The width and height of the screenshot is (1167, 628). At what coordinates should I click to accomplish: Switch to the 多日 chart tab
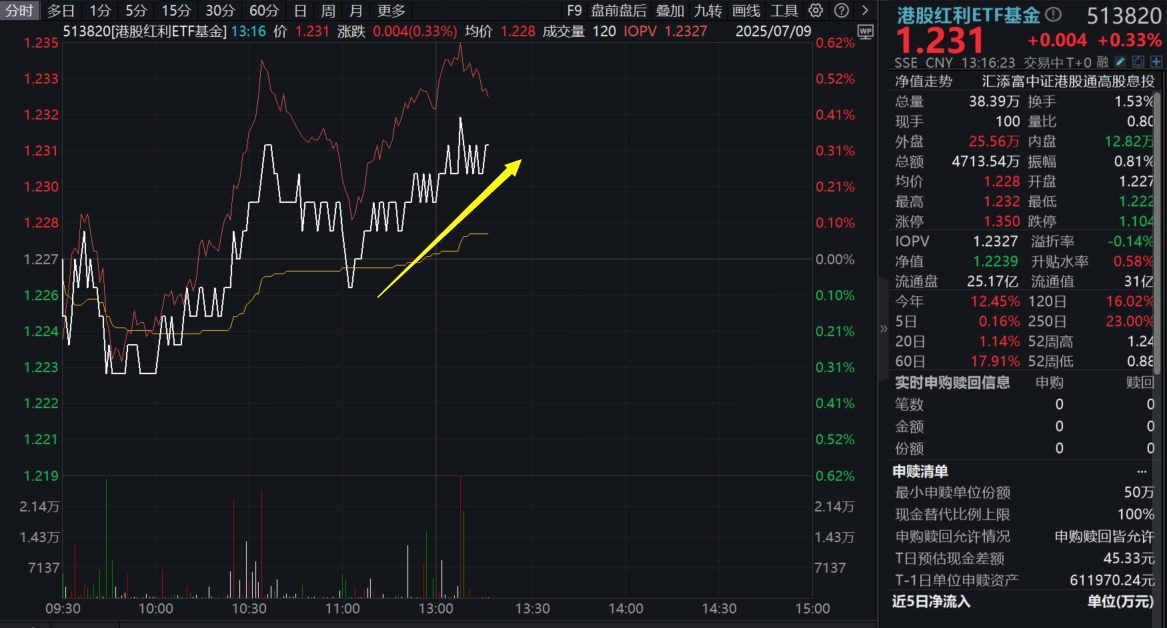(x=61, y=11)
